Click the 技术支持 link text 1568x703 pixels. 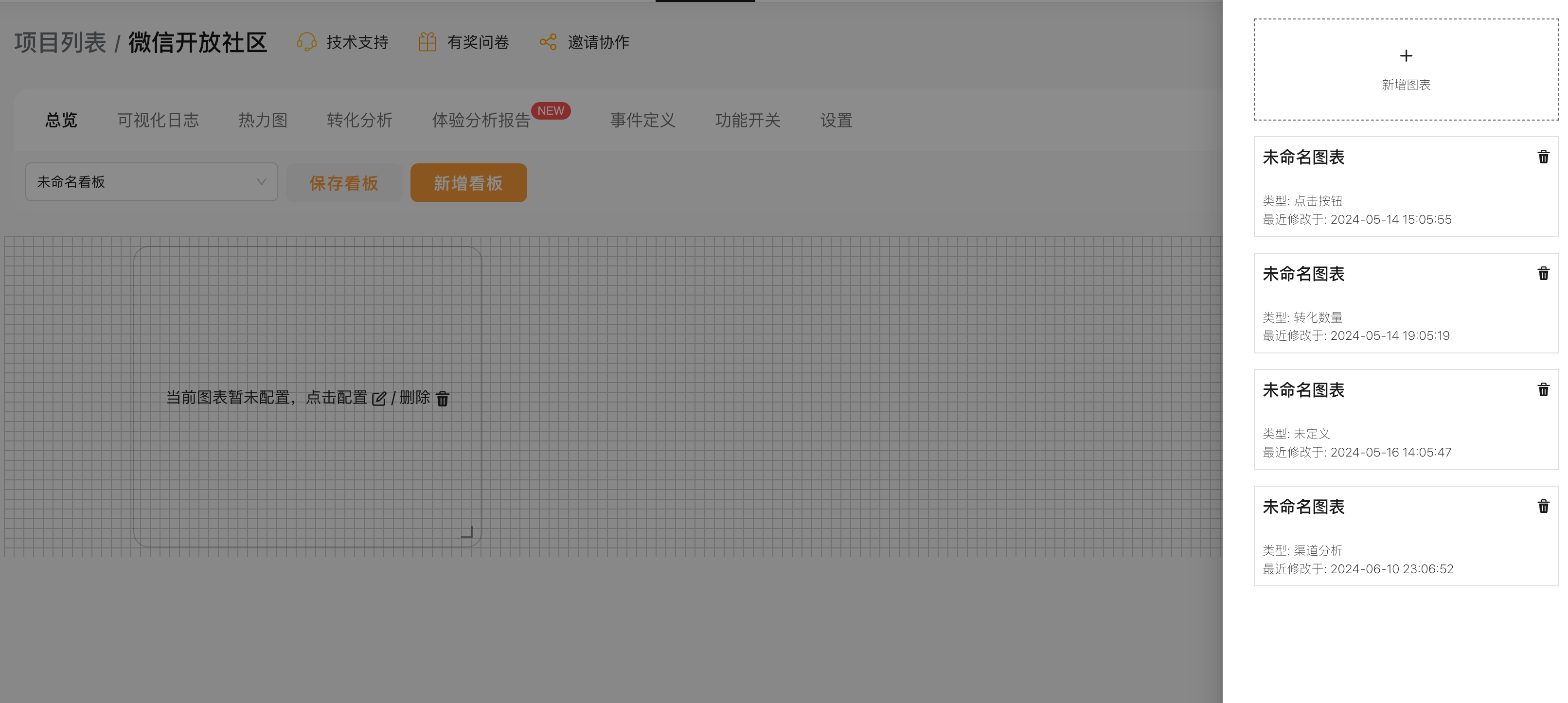(x=358, y=42)
